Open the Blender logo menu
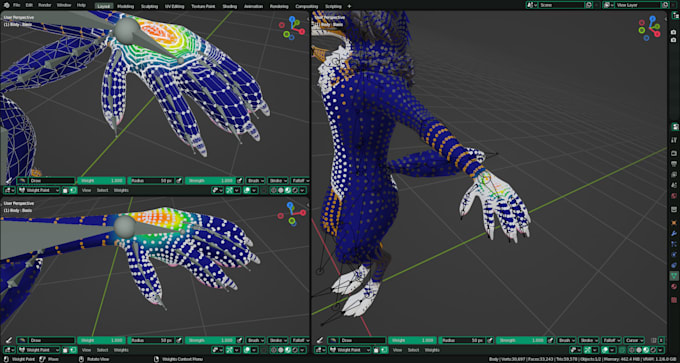Image resolution: width=680 pixels, height=363 pixels. [x=7, y=5]
